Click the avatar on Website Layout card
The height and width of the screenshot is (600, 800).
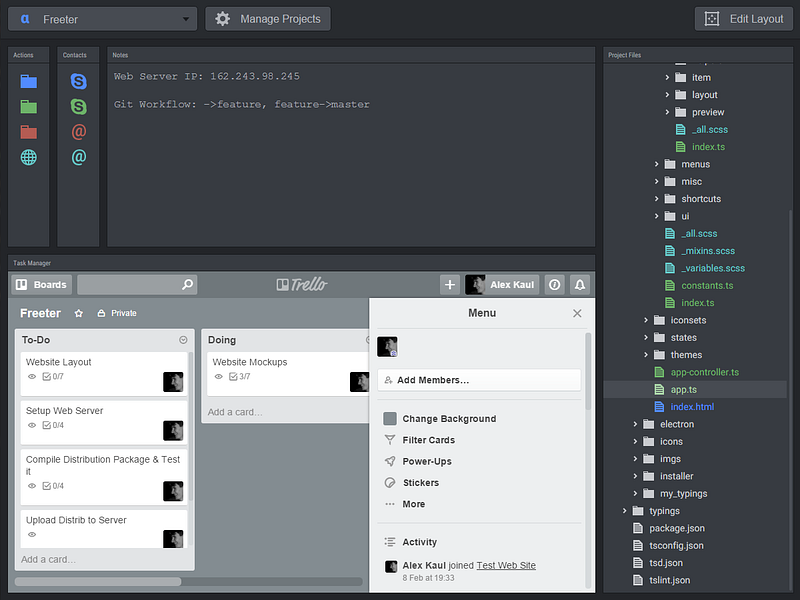point(173,382)
